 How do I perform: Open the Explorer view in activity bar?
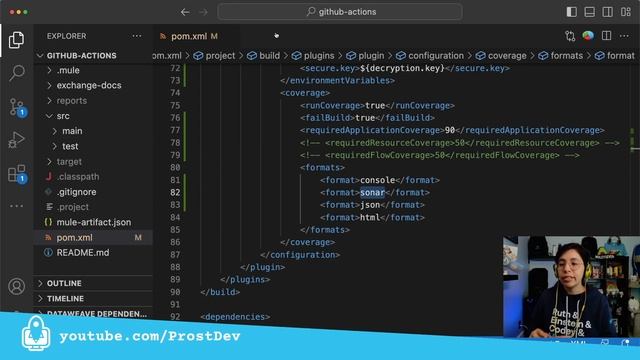[x=16, y=40]
